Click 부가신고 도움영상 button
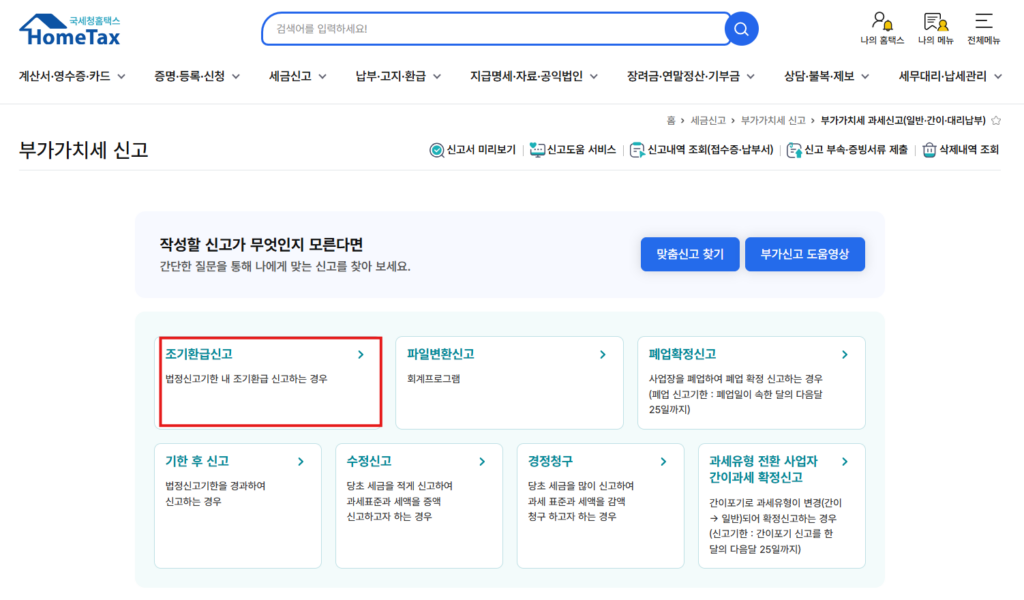The image size is (1024, 600). pos(804,254)
